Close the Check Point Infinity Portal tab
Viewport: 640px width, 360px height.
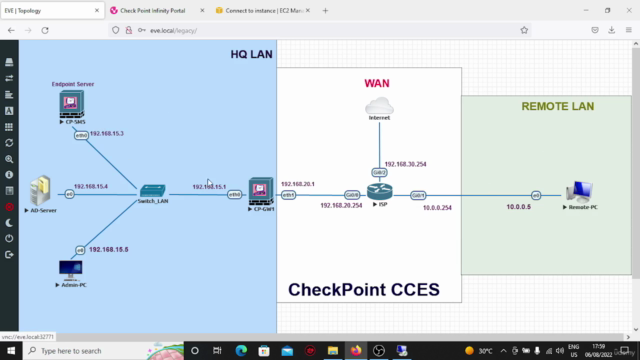point(202,11)
